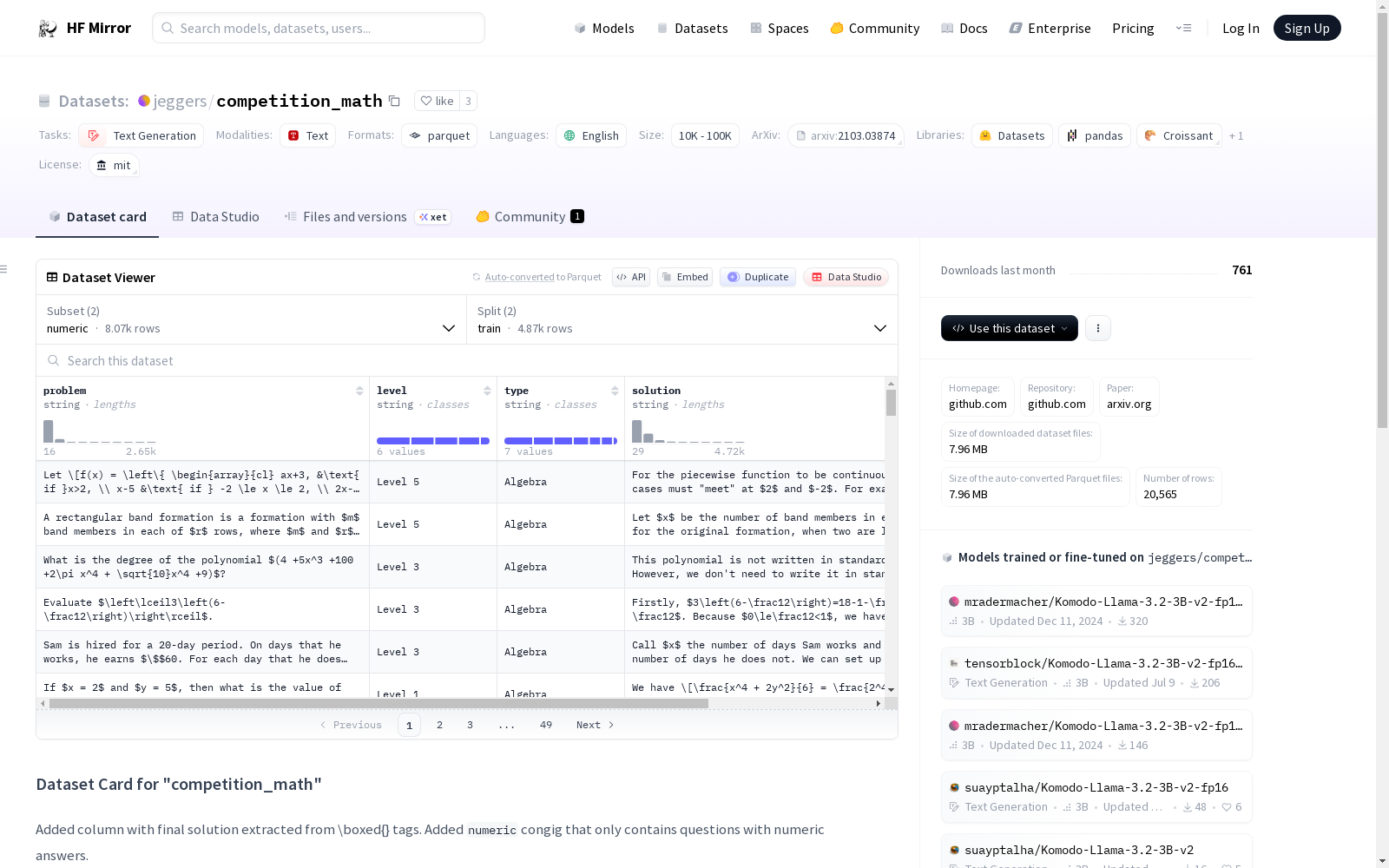The image size is (1389, 868).
Task: Click the problem lengths histogram
Action: 100,431
